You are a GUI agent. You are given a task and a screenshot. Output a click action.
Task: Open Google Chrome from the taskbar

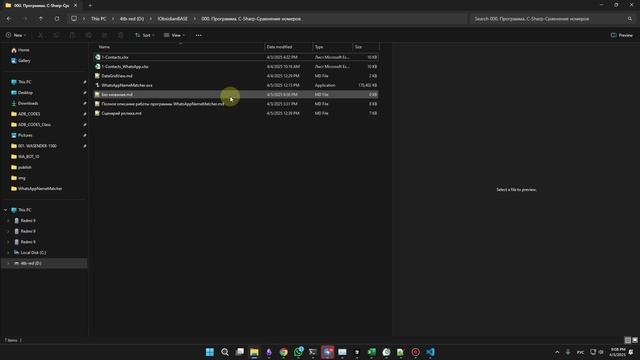click(x=284, y=352)
